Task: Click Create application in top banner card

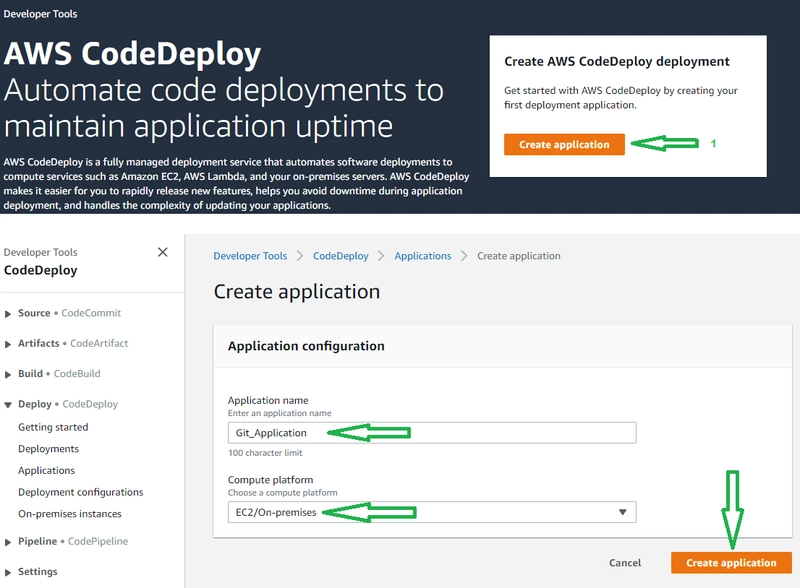Action: click(x=564, y=145)
